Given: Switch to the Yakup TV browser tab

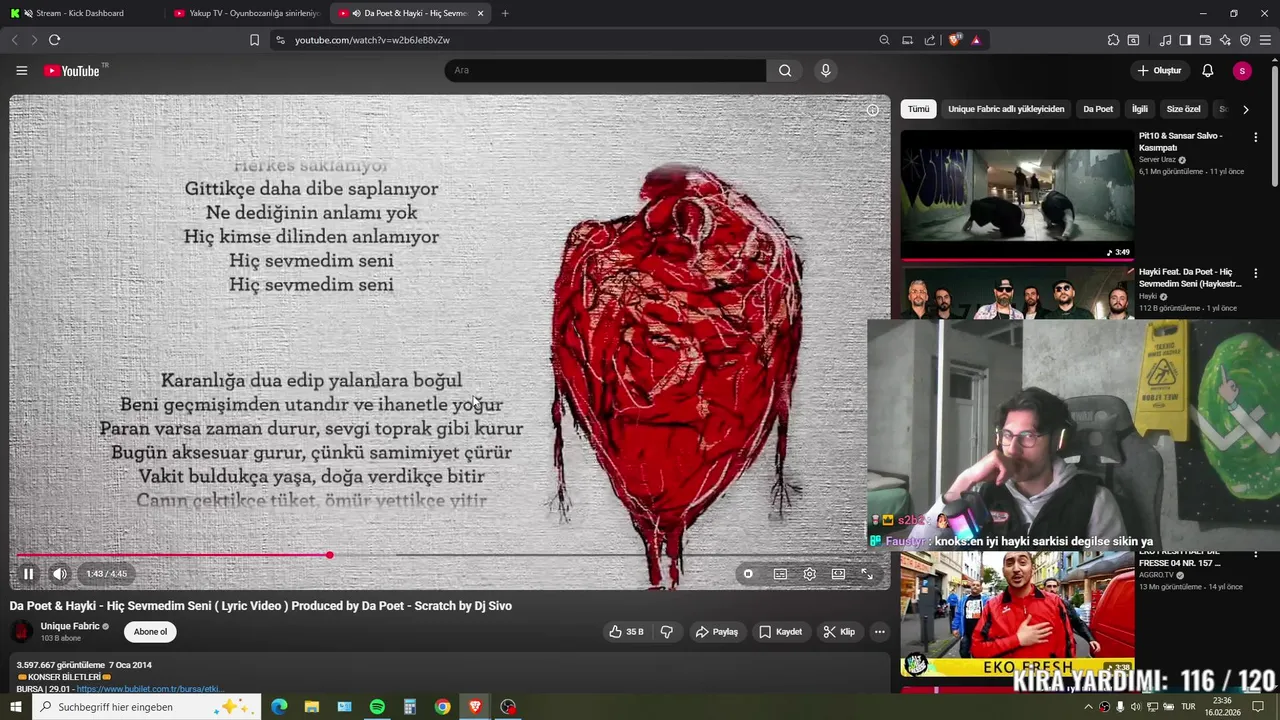Looking at the screenshot, I should pyautogui.click(x=245, y=13).
